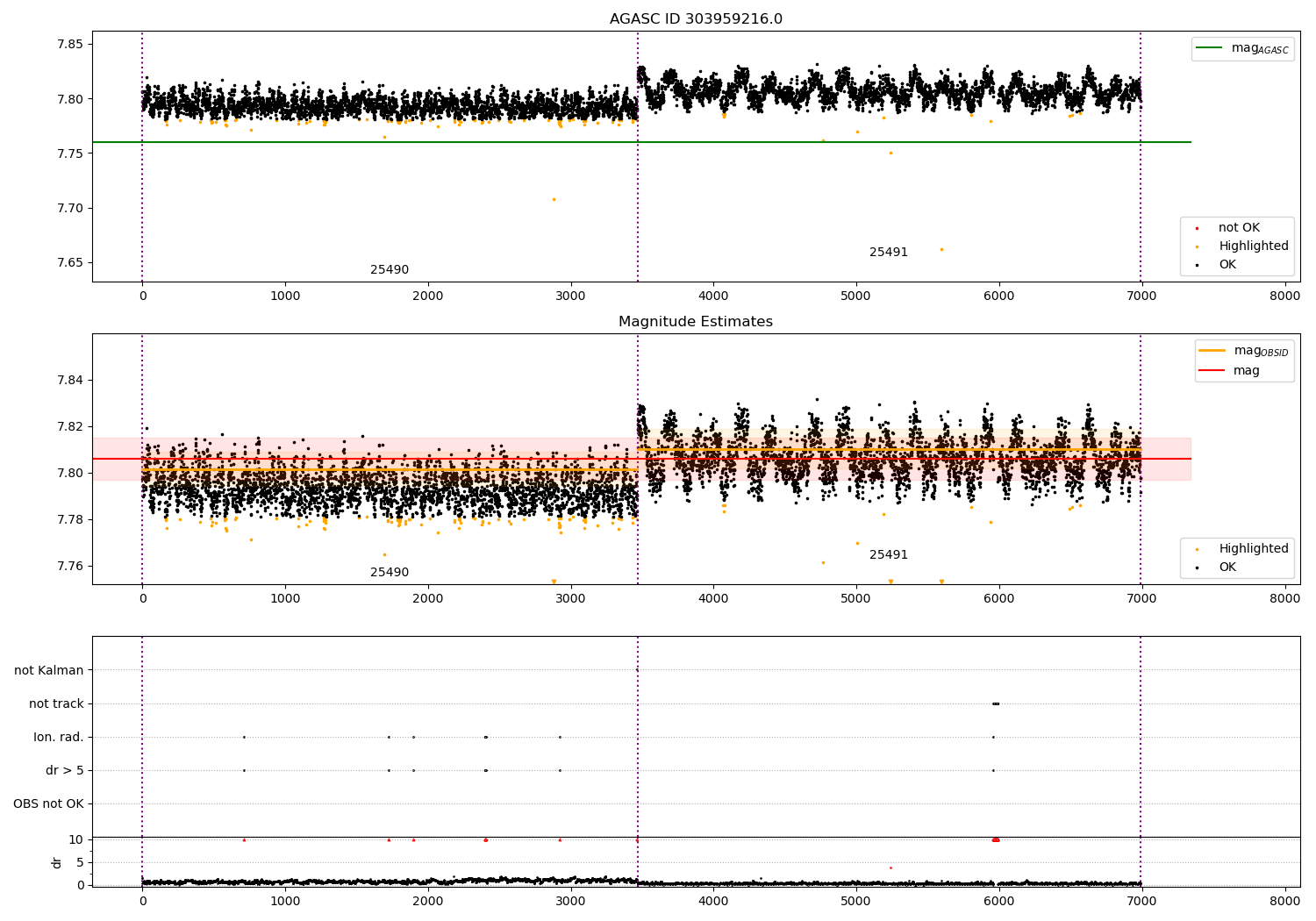Click the 'not Kalman' axis label
1316x921 pixels.
49,671
